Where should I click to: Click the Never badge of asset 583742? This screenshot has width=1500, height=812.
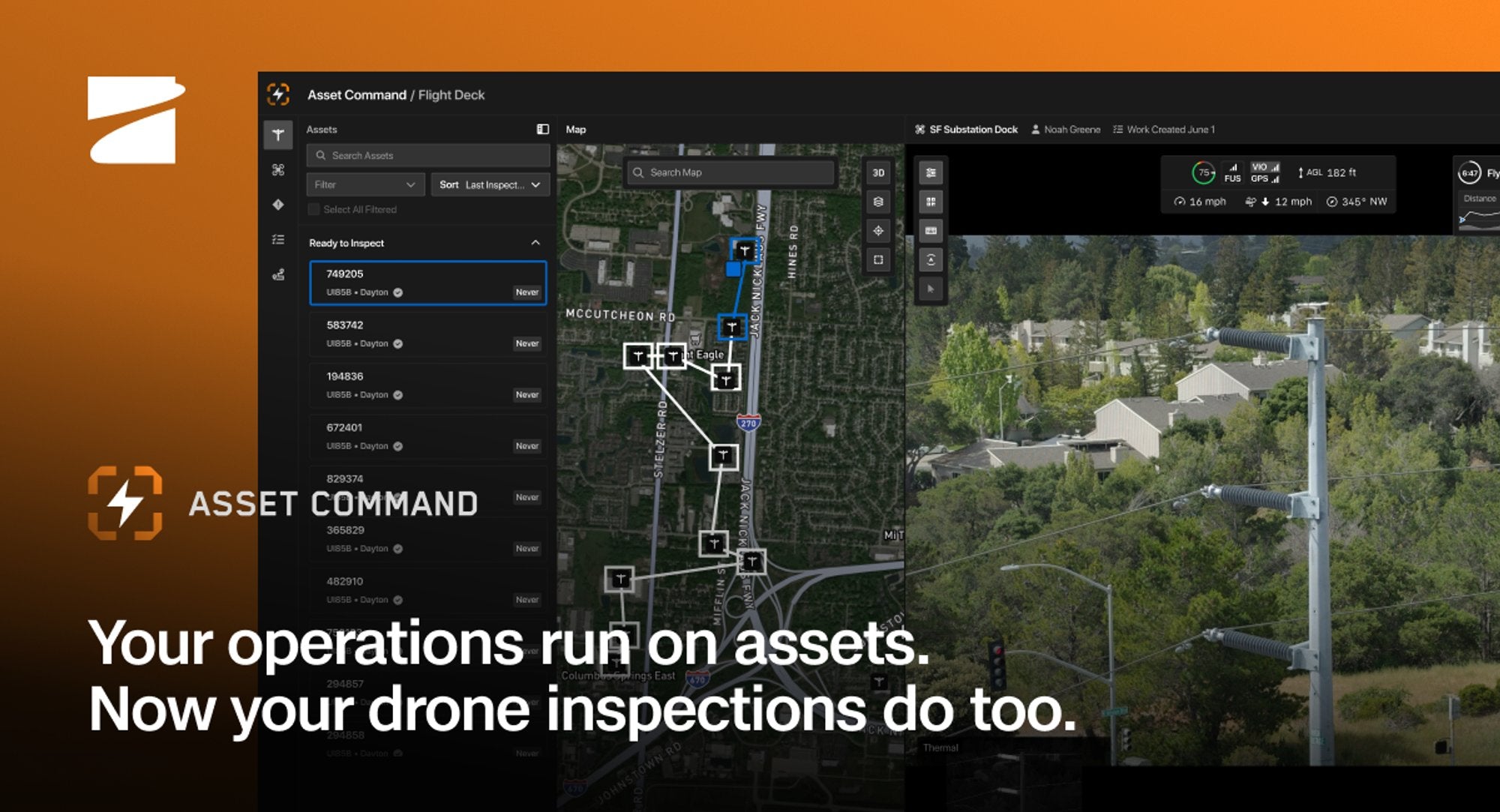[x=527, y=343]
